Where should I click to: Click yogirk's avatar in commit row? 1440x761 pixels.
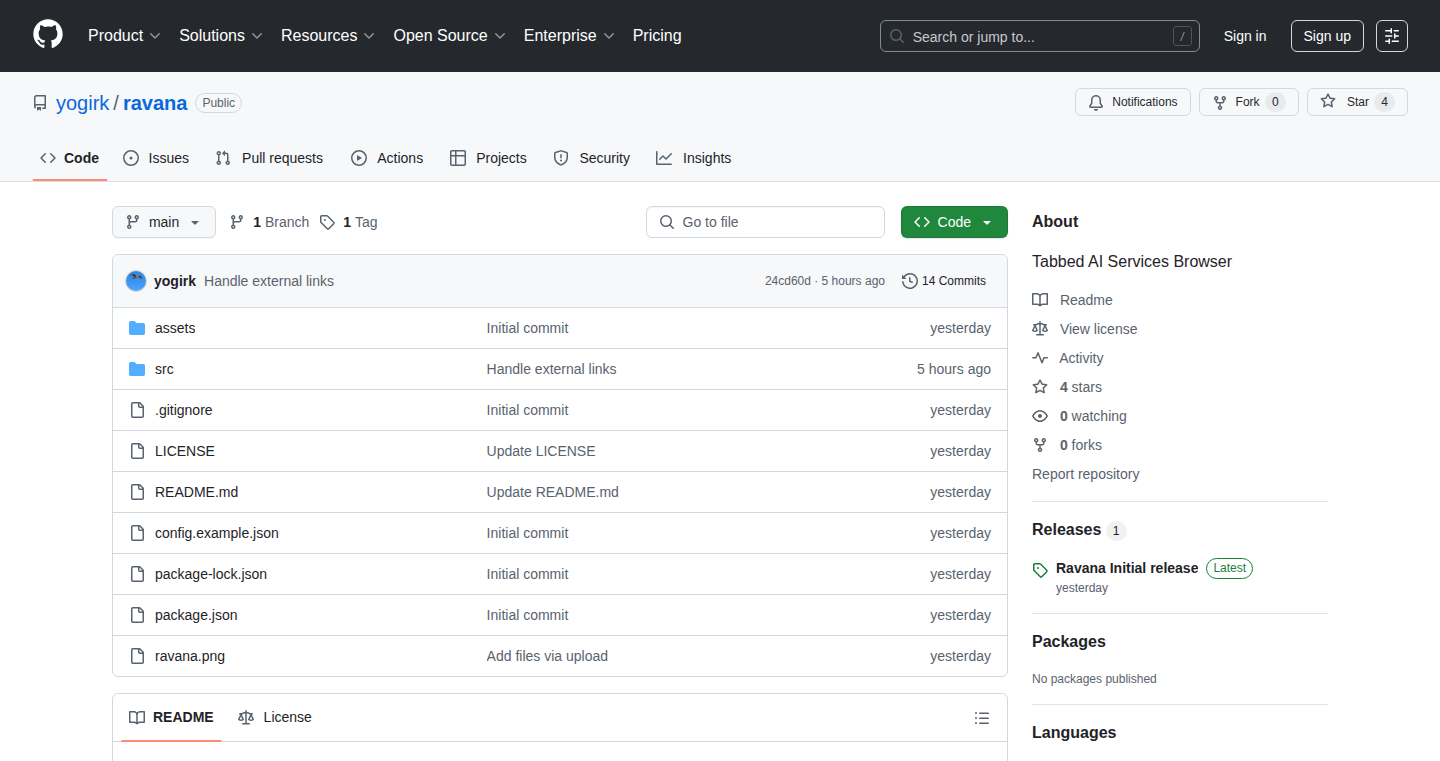click(136, 281)
